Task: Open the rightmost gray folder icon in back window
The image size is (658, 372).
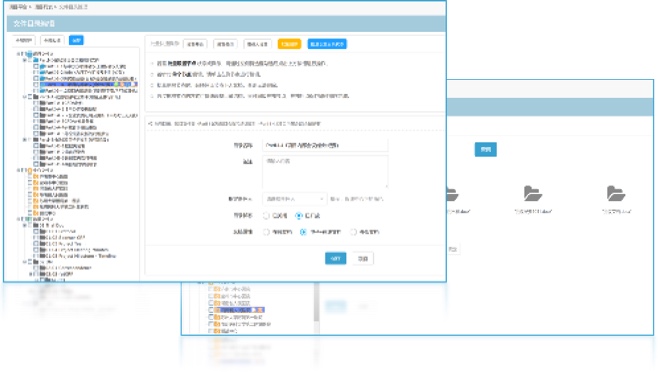Action: pos(616,194)
